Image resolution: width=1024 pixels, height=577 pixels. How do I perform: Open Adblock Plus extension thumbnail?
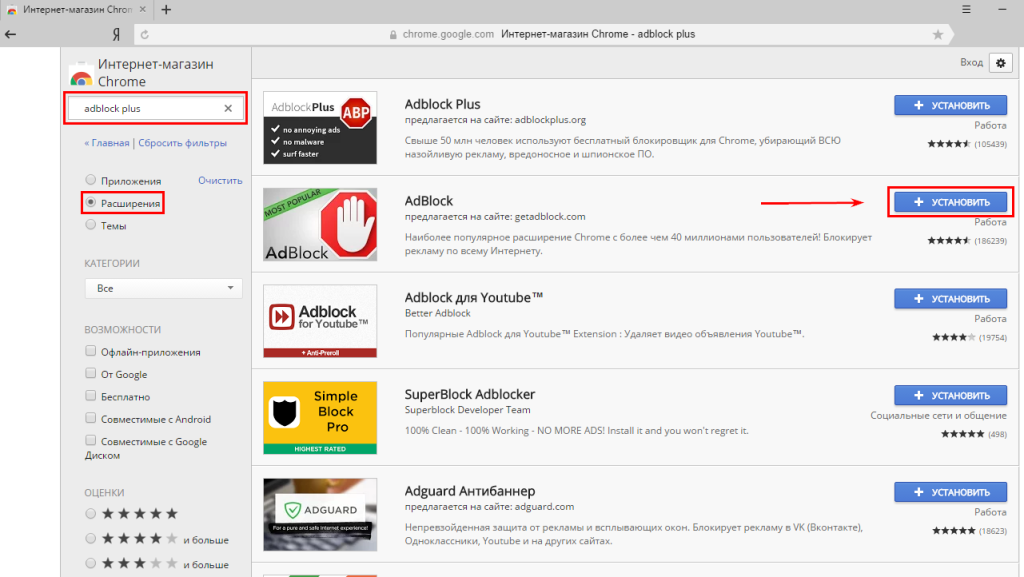point(320,127)
